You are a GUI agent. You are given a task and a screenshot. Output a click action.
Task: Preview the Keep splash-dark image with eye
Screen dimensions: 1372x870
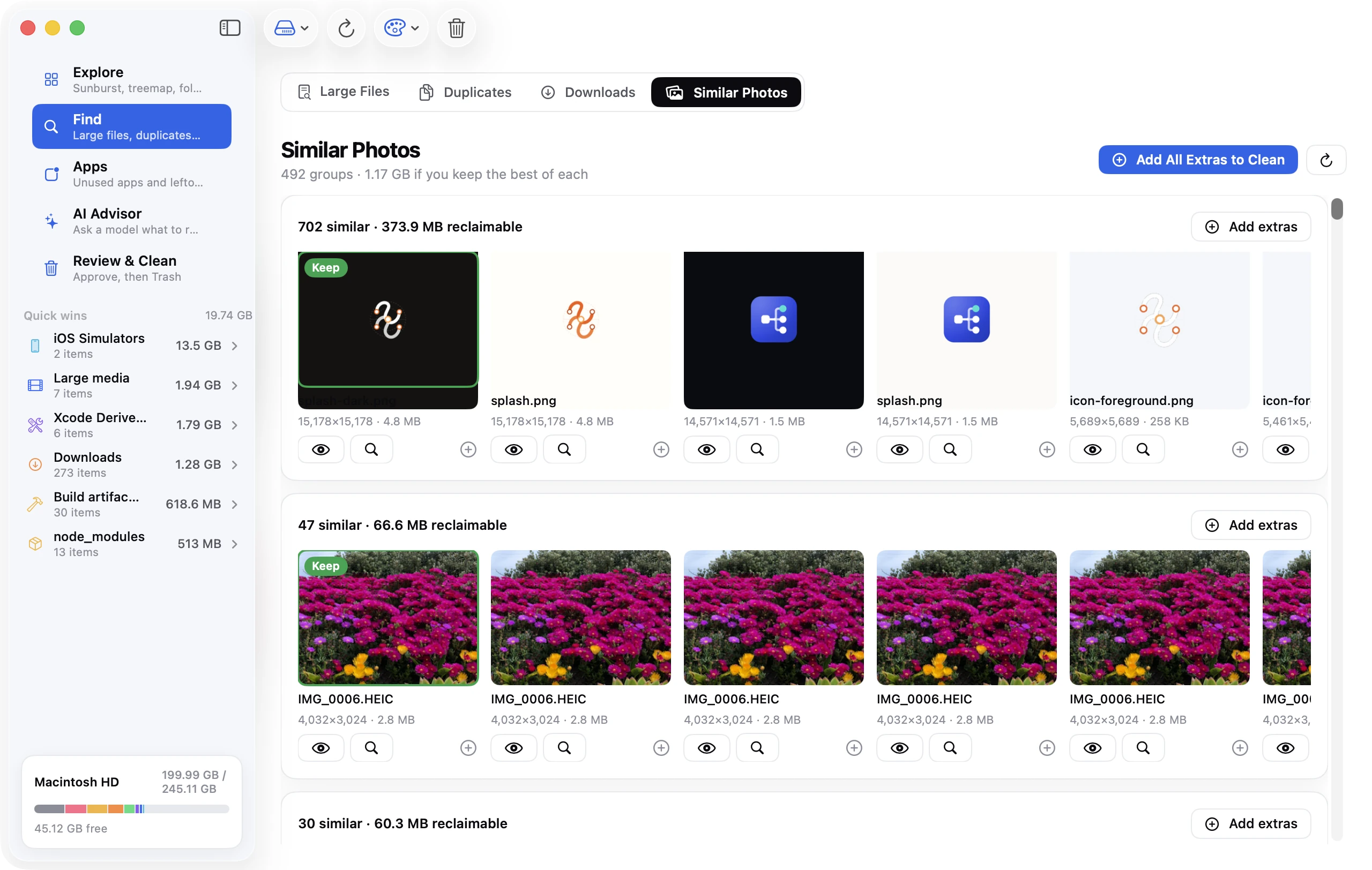tap(321, 450)
